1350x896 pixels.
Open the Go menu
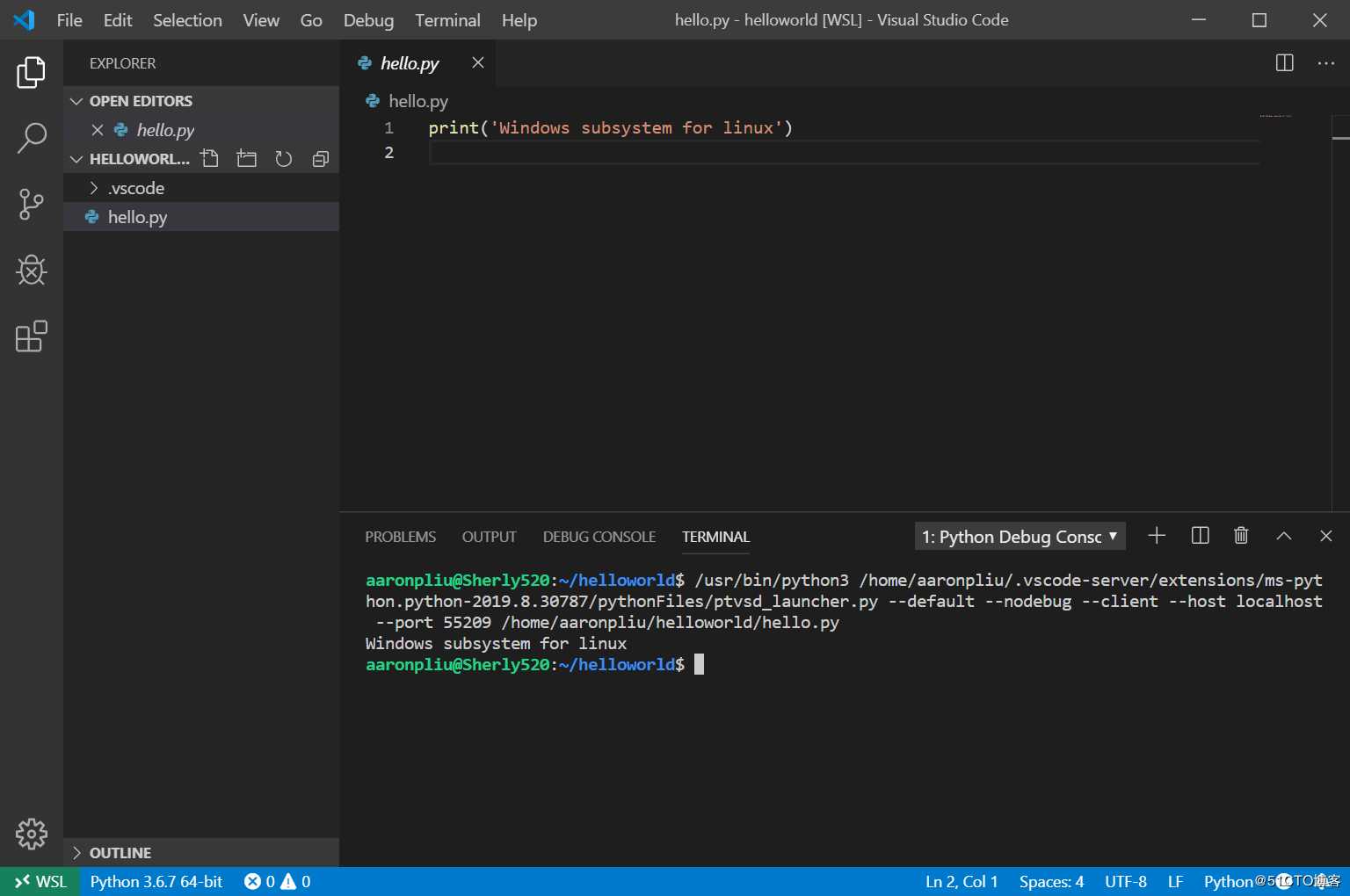[311, 20]
